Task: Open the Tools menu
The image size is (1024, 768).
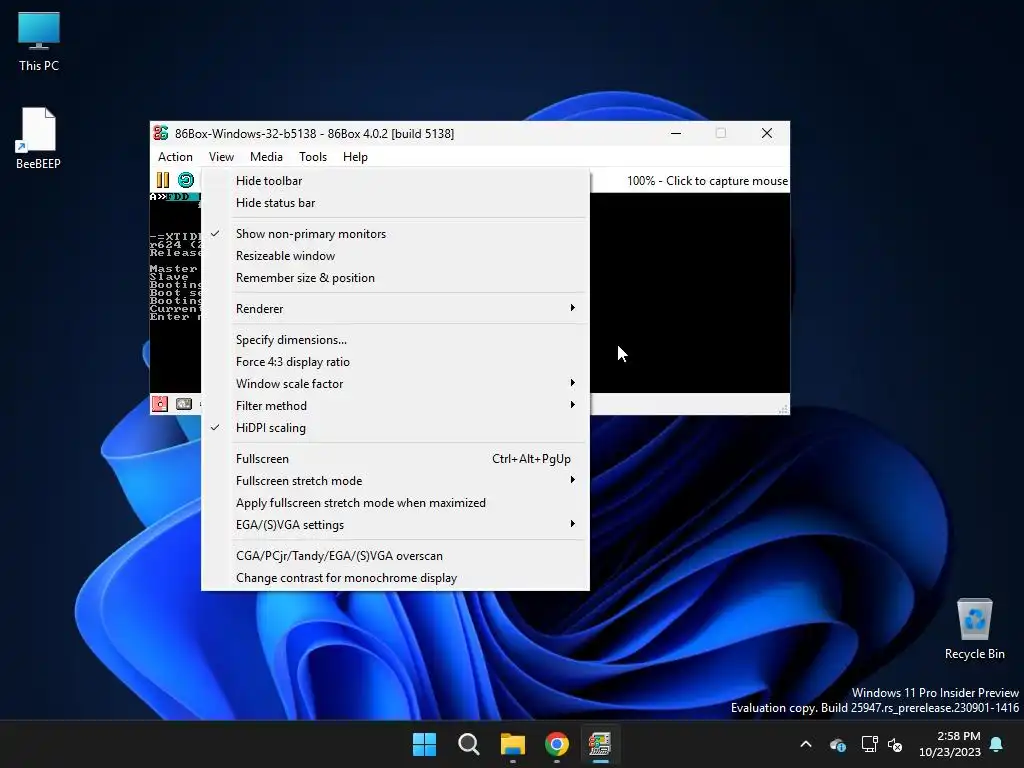Action: (313, 157)
